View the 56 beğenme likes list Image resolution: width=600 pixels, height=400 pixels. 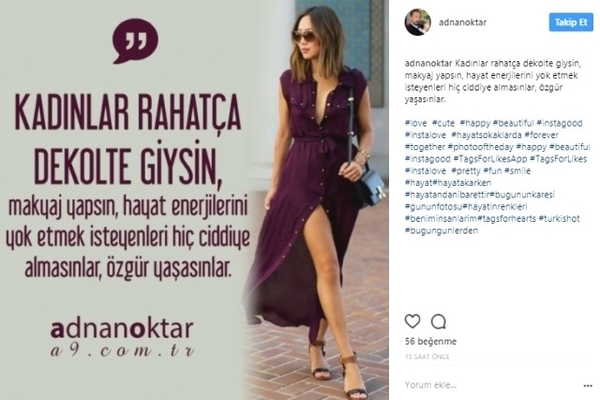[x=430, y=341]
